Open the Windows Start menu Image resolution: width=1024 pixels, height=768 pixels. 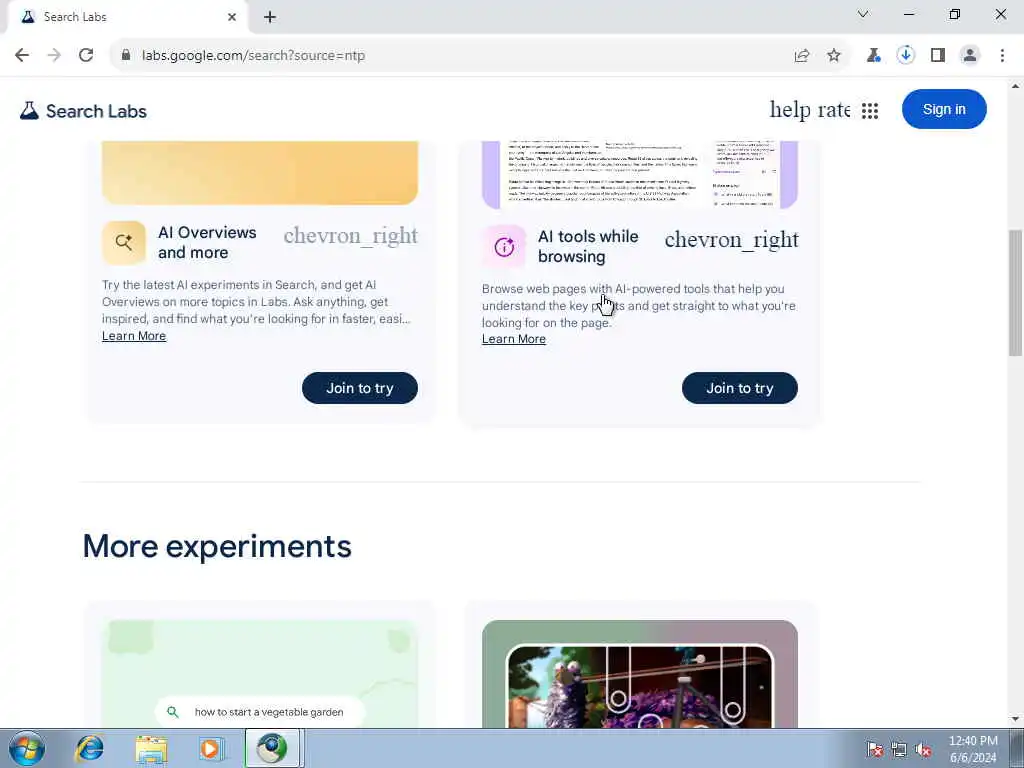tap(27, 748)
